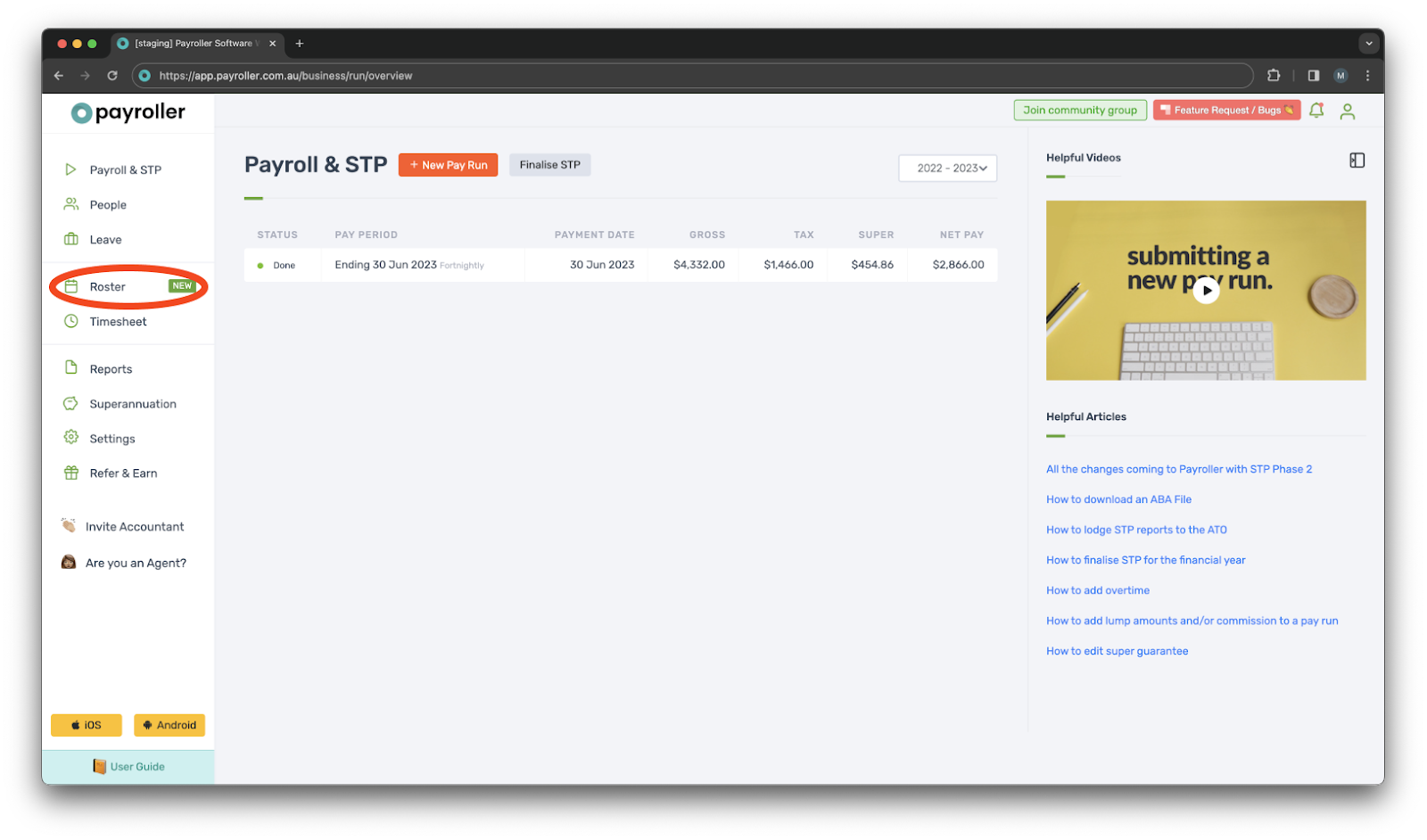Expand the 2022 - 2023 financial year dropdown
This screenshot has width=1427, height=840.
tap(947, 169)
